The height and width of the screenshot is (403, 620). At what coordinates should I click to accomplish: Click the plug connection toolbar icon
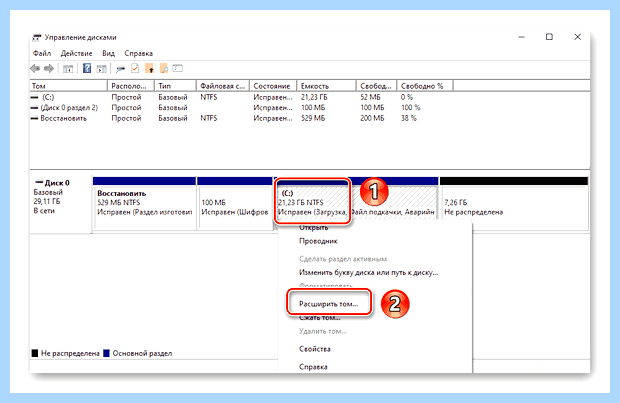point(120,69)
